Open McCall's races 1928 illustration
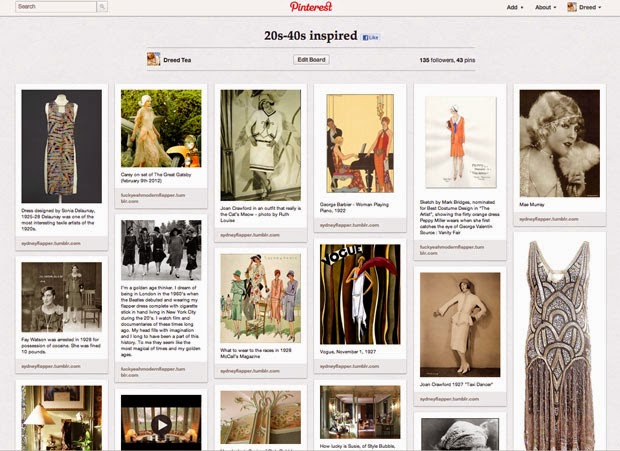This screenshot has width=620, height=451. (x=261, y=298)
